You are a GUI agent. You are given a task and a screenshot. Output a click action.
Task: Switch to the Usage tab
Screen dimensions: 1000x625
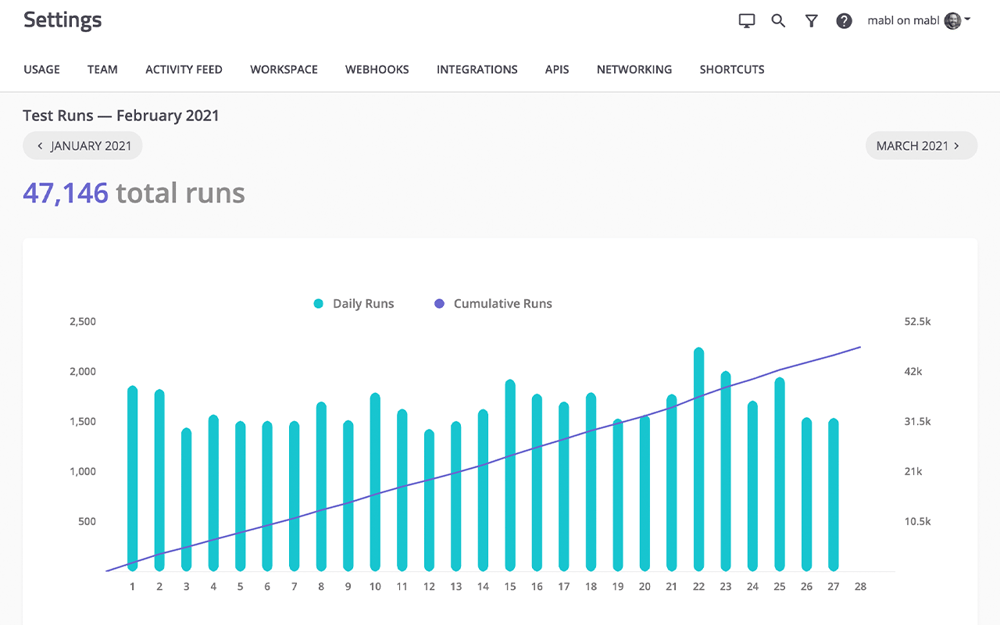tap(42, 70)
